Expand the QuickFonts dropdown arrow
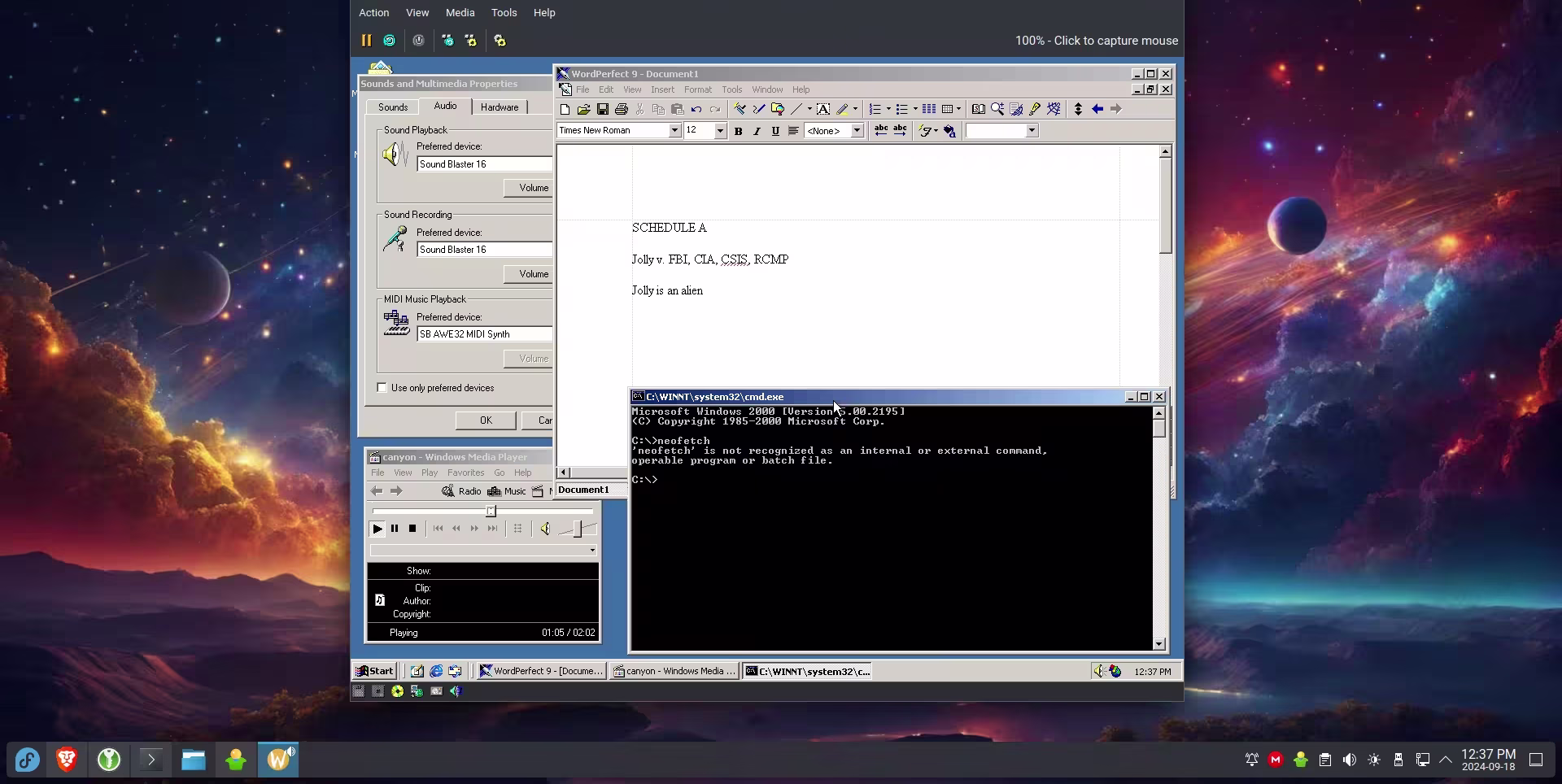This screenshot has height=784, width=1562. pyautogui.click(x=936, y=131)
